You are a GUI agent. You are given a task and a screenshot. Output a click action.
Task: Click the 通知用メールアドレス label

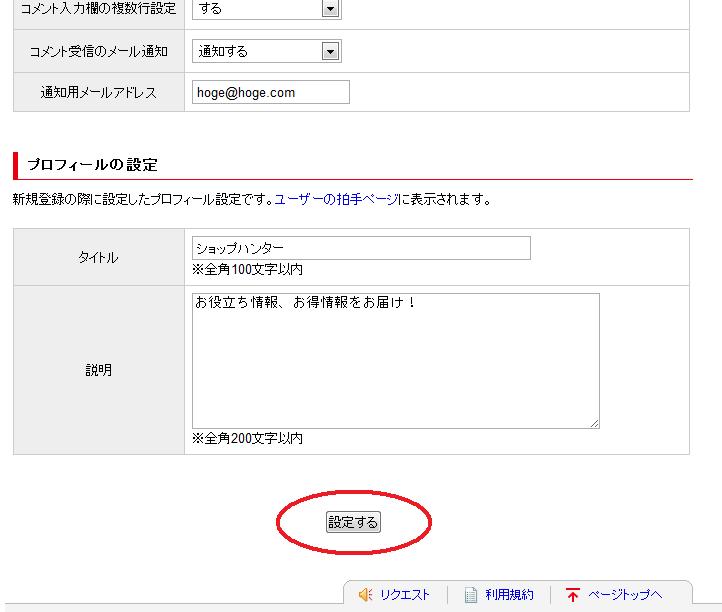(98, 92)
